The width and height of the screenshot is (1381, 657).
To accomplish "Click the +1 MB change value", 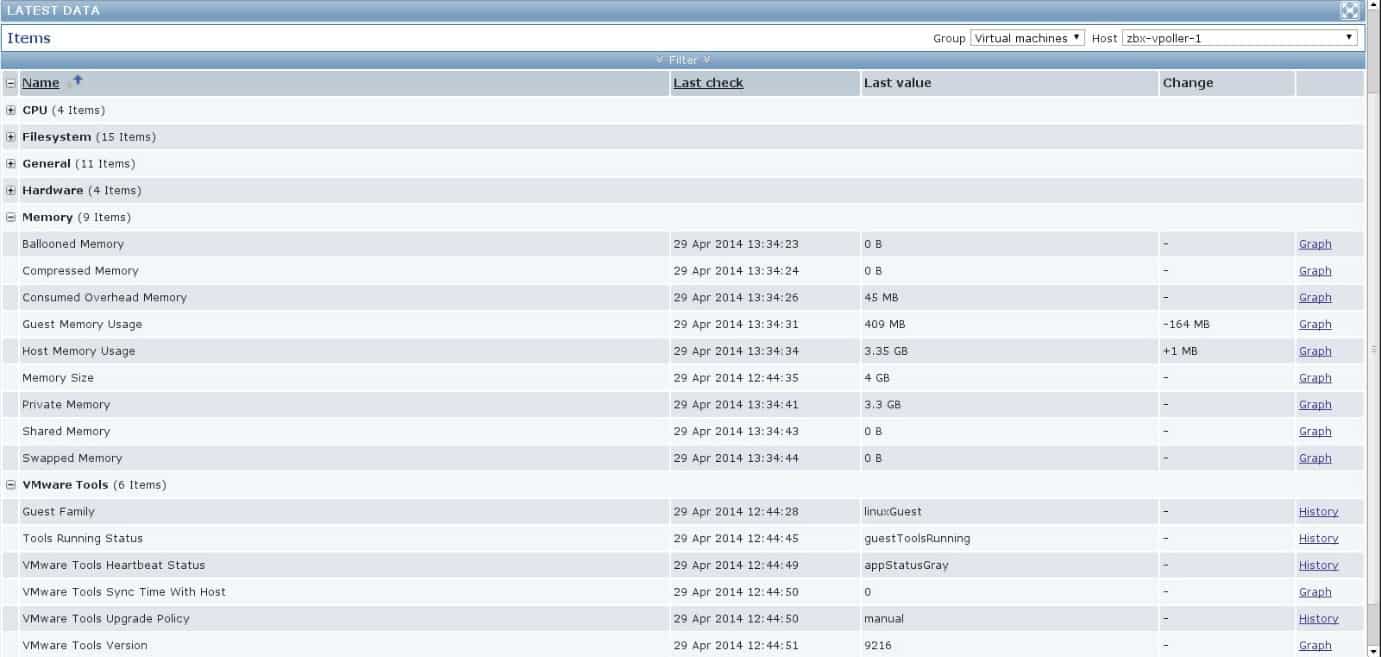I will (x=1180, y=351).
